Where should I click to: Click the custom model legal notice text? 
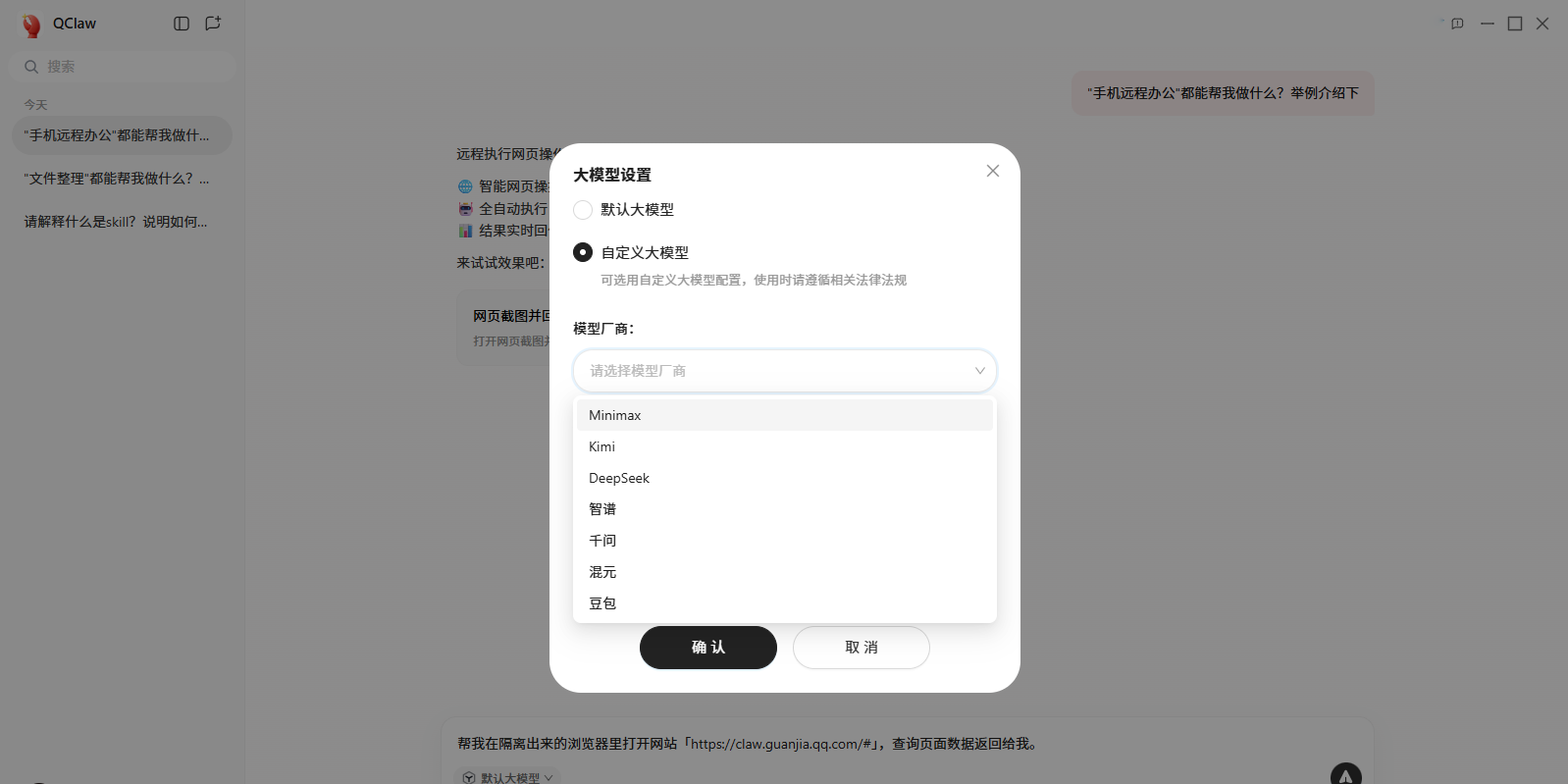coord(754,280)
